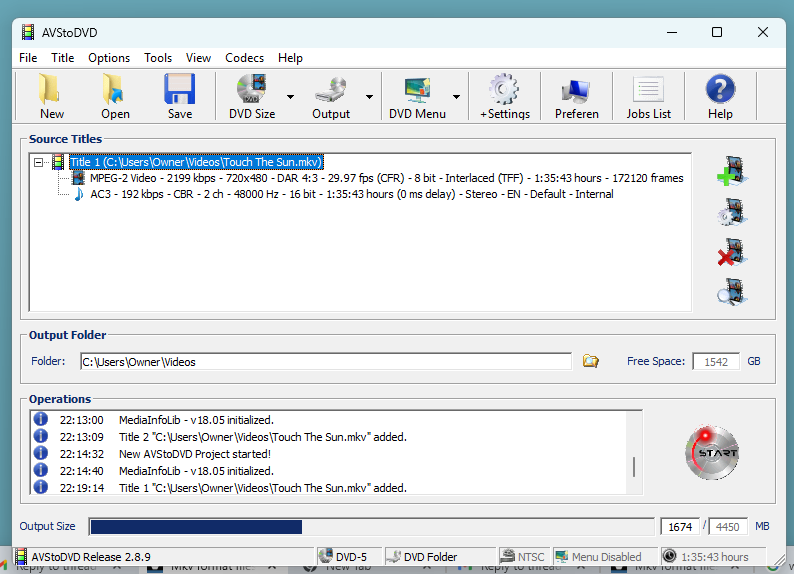Click the 22:13:00 MediaInfoLib initialized log entry

(x=196, y=420)
